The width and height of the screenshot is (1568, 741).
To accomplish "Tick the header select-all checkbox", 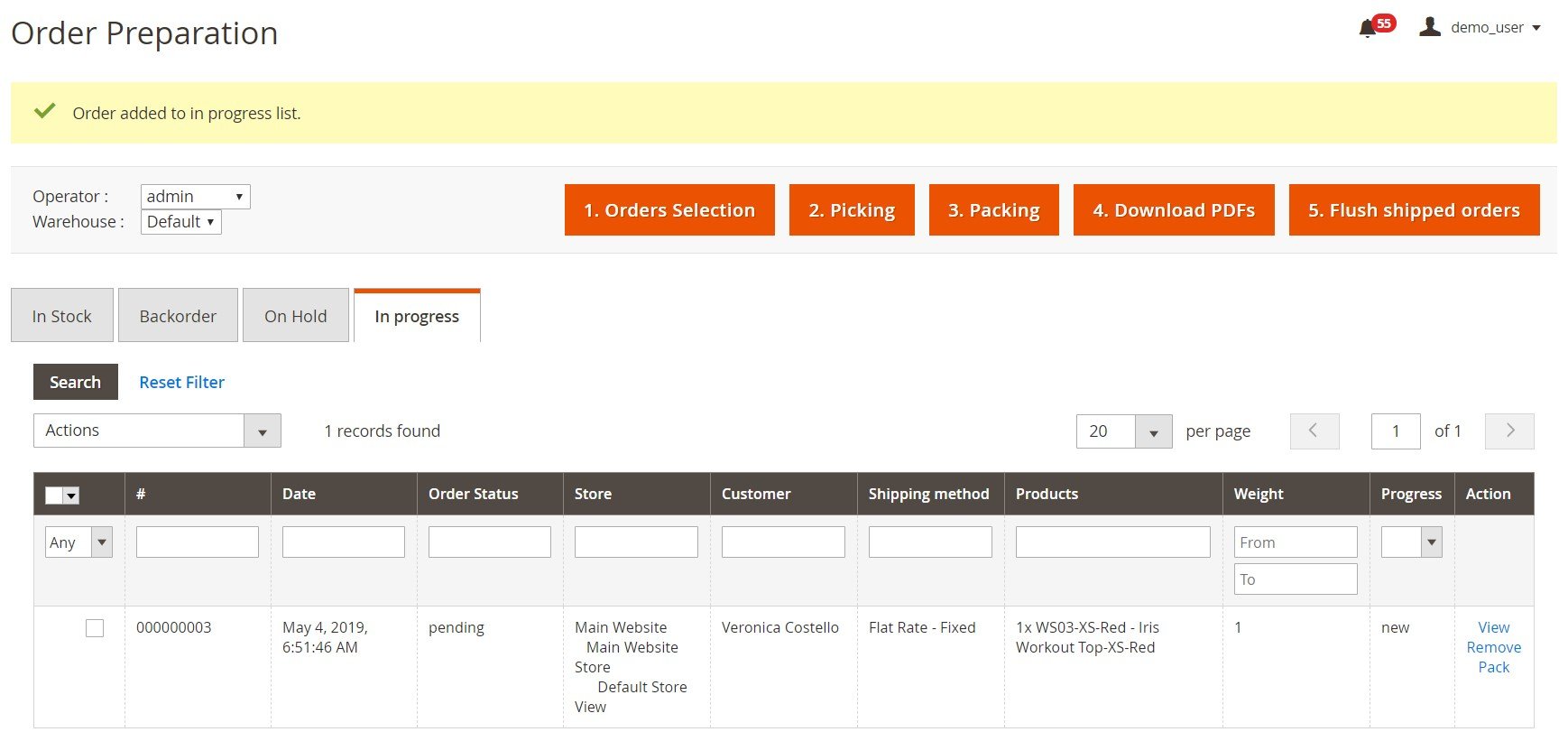I will 54,496.
